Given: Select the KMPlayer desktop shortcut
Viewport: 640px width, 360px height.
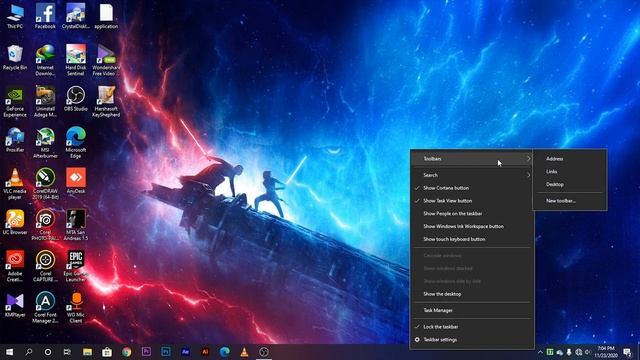Looking at the screenshot, I should tap(15, 305).
